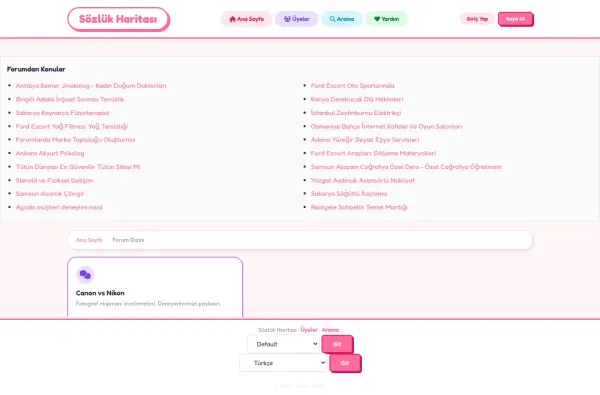Click the chat bubbles icon above Canon vs Nikon
This screenshot has height=395, width=600.
pos(85,274)
